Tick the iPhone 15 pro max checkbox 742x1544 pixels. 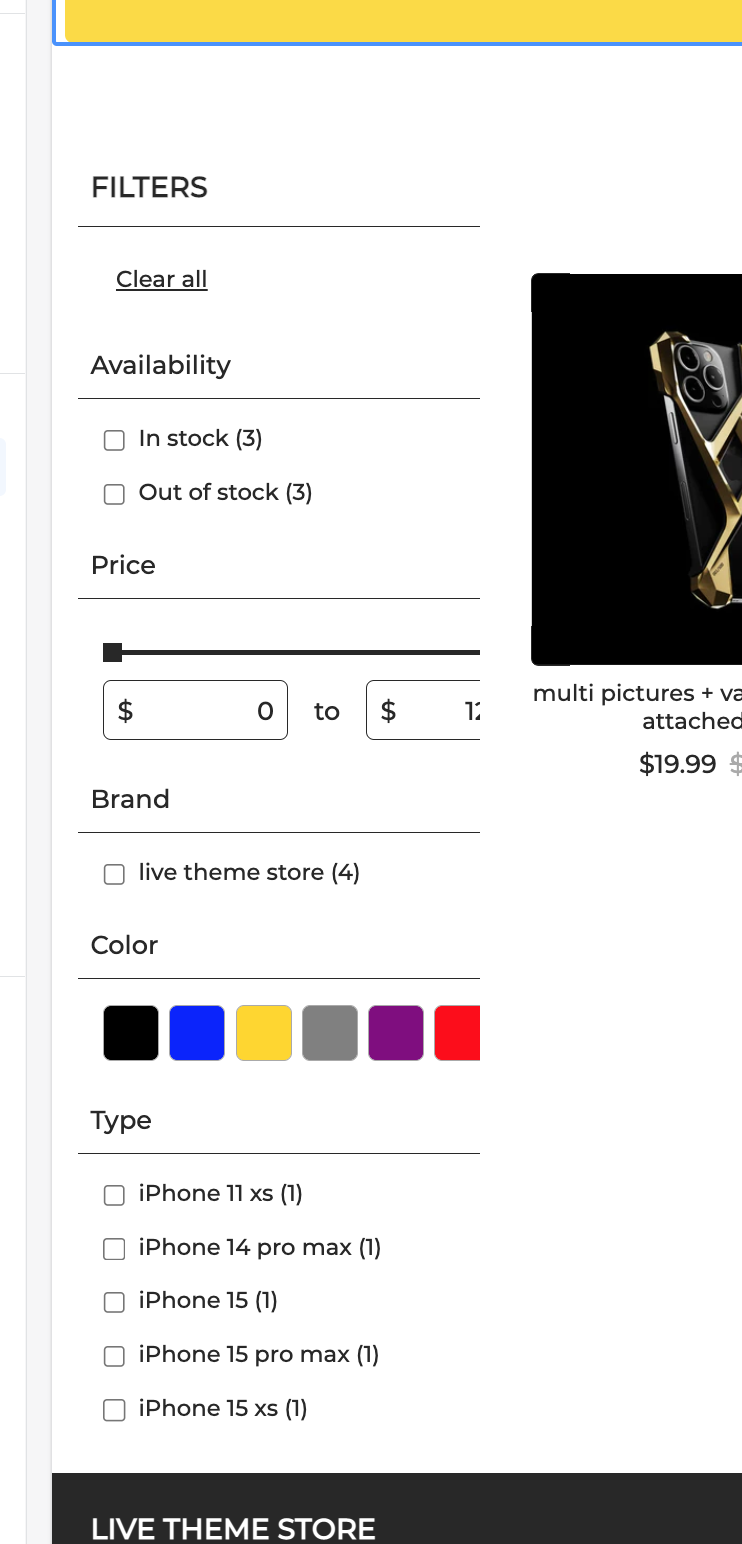tap(114, 1355)
